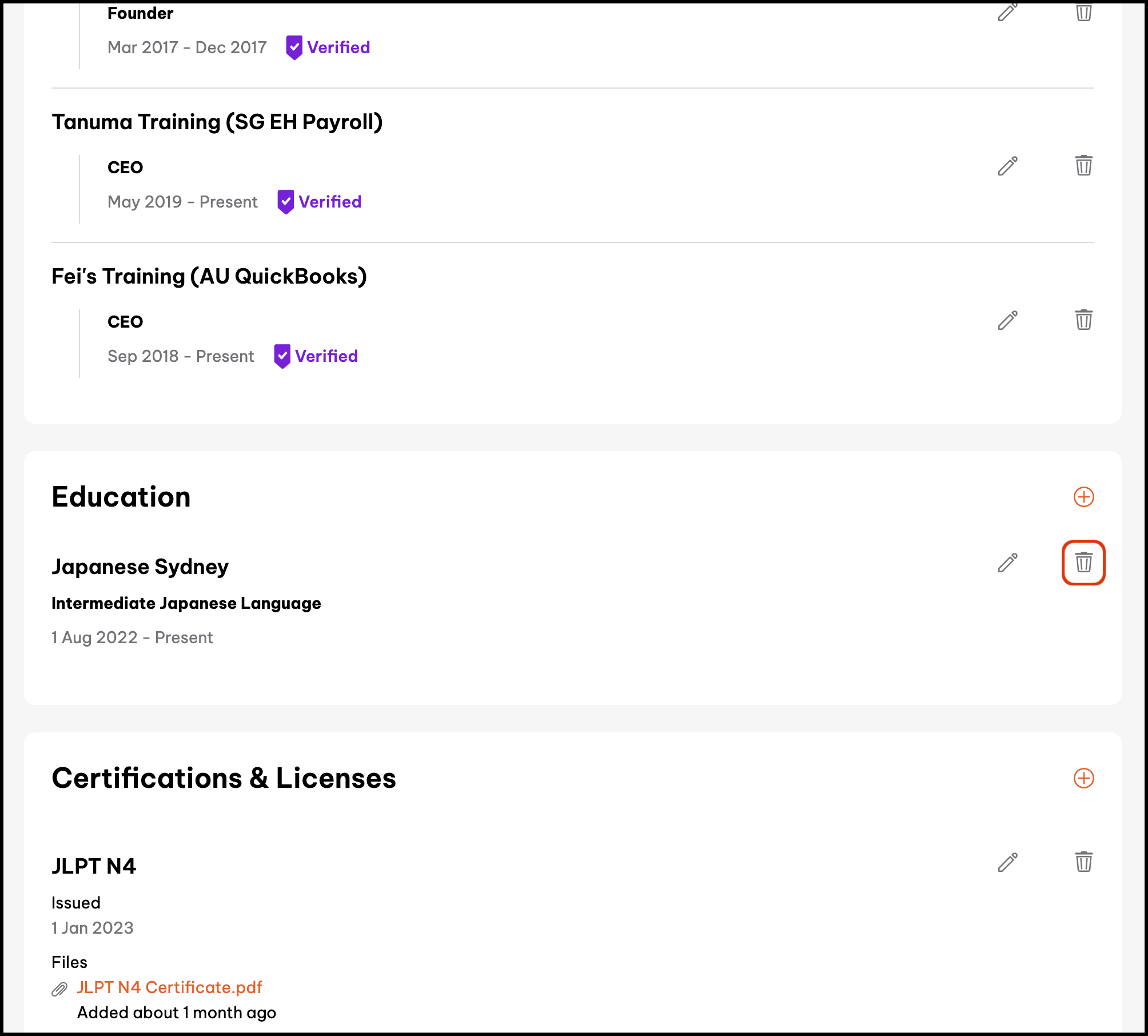Edit the JLPT N4 certification

pos(1007,862)
